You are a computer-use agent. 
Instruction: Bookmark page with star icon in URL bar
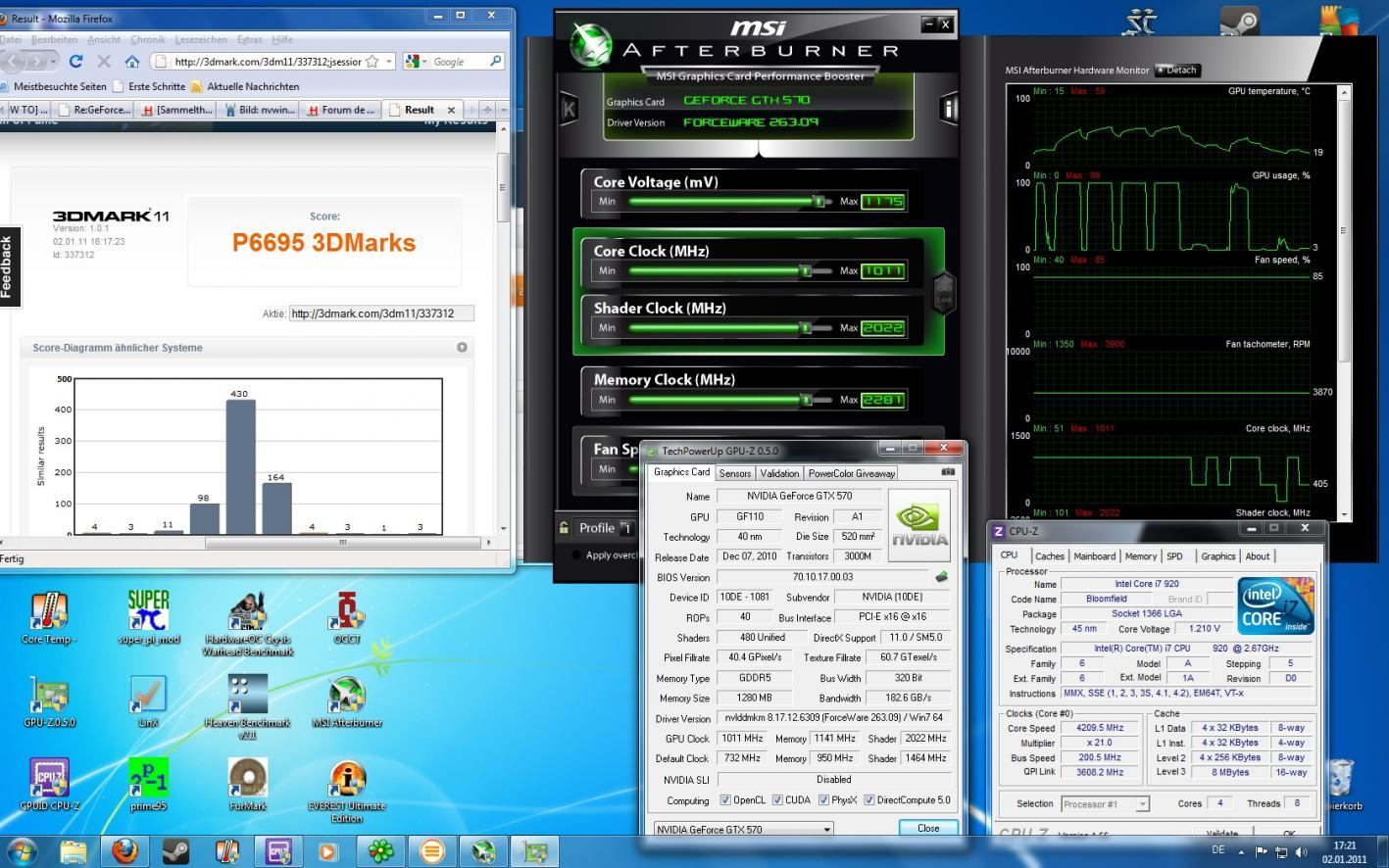coord(372,61)
